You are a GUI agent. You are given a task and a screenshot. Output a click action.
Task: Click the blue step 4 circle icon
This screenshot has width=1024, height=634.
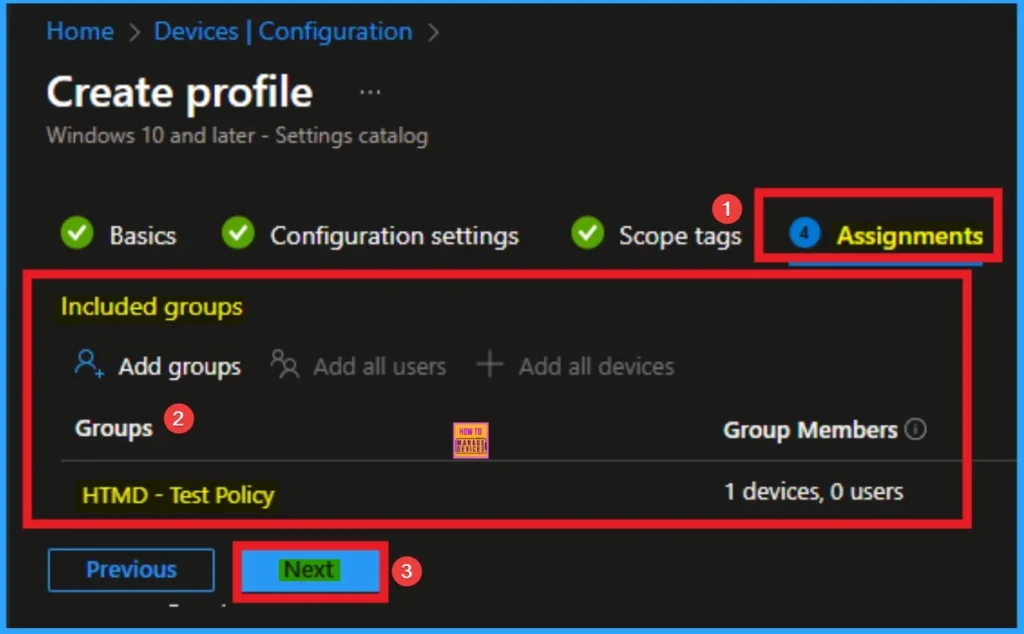pos(804,234)
